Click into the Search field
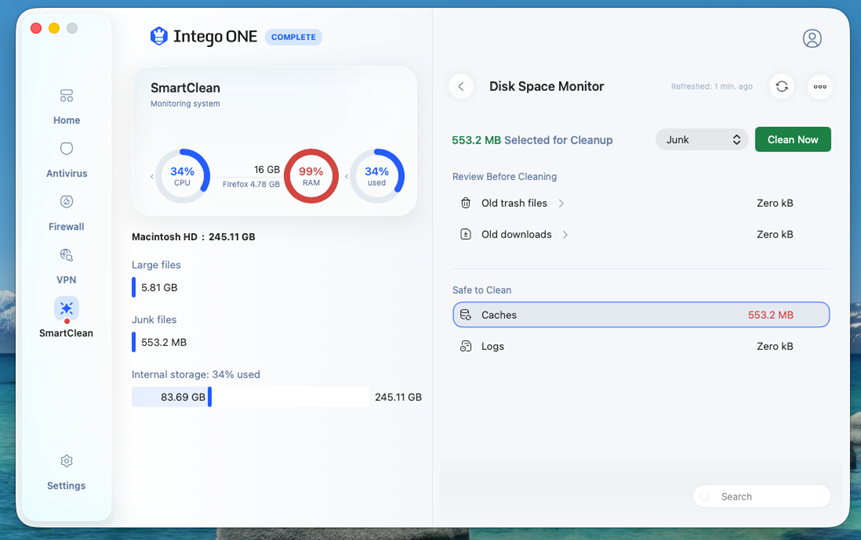Viewport: 861px width, 540px height. click(762, 497)
